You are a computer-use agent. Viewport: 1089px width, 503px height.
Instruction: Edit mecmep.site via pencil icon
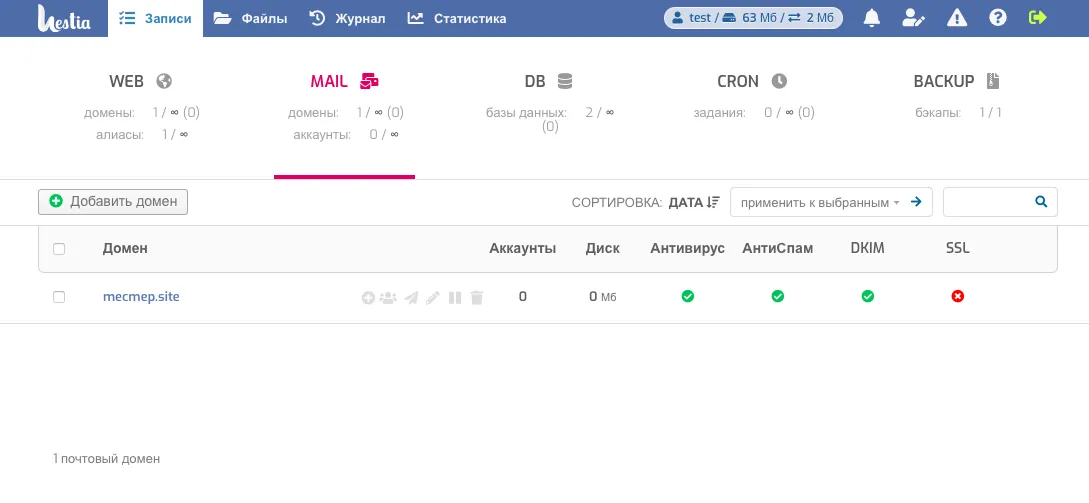[433, 297]
